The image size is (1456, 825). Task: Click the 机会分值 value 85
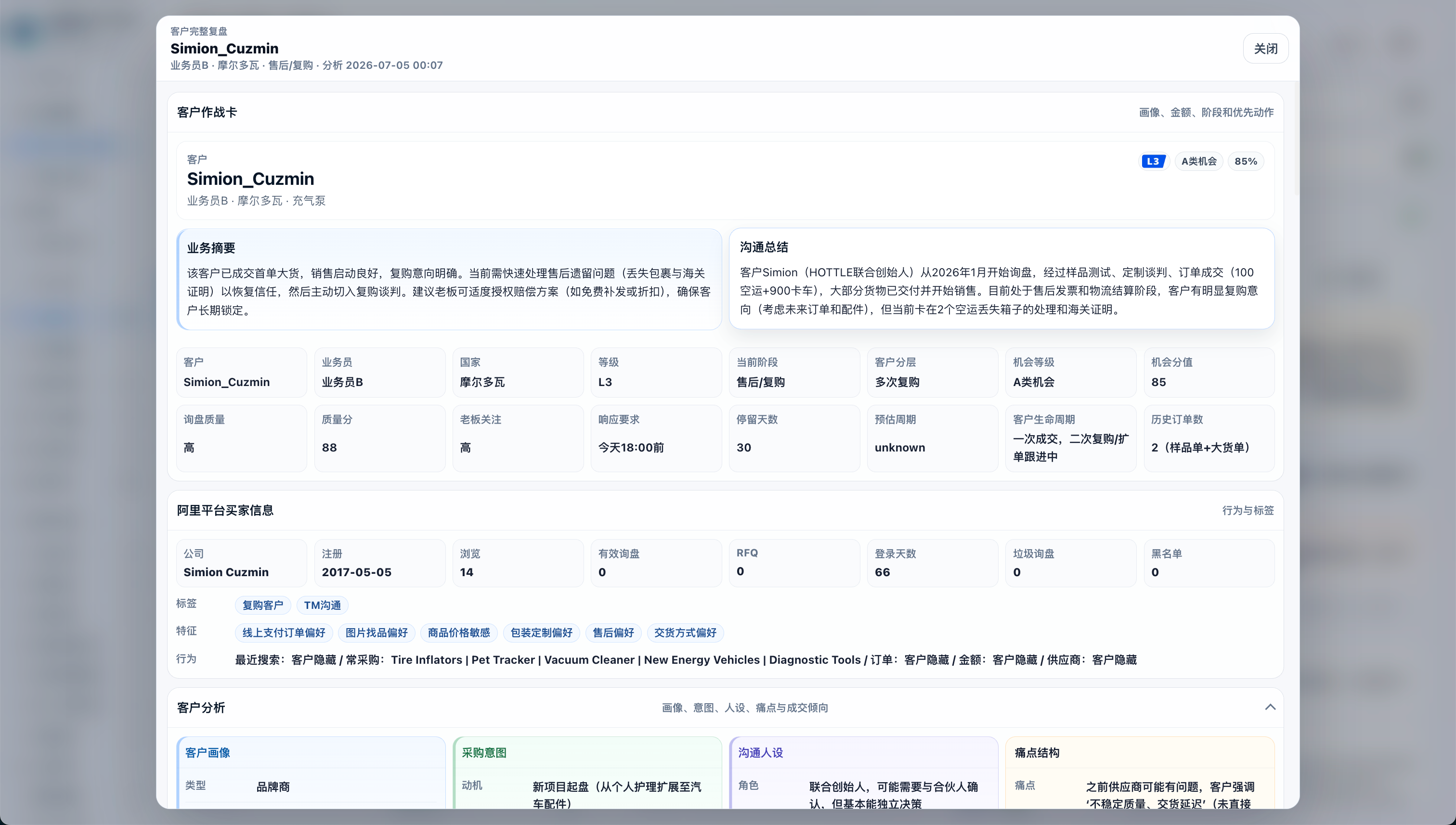pyautogui.click(x=1158, y=382)
